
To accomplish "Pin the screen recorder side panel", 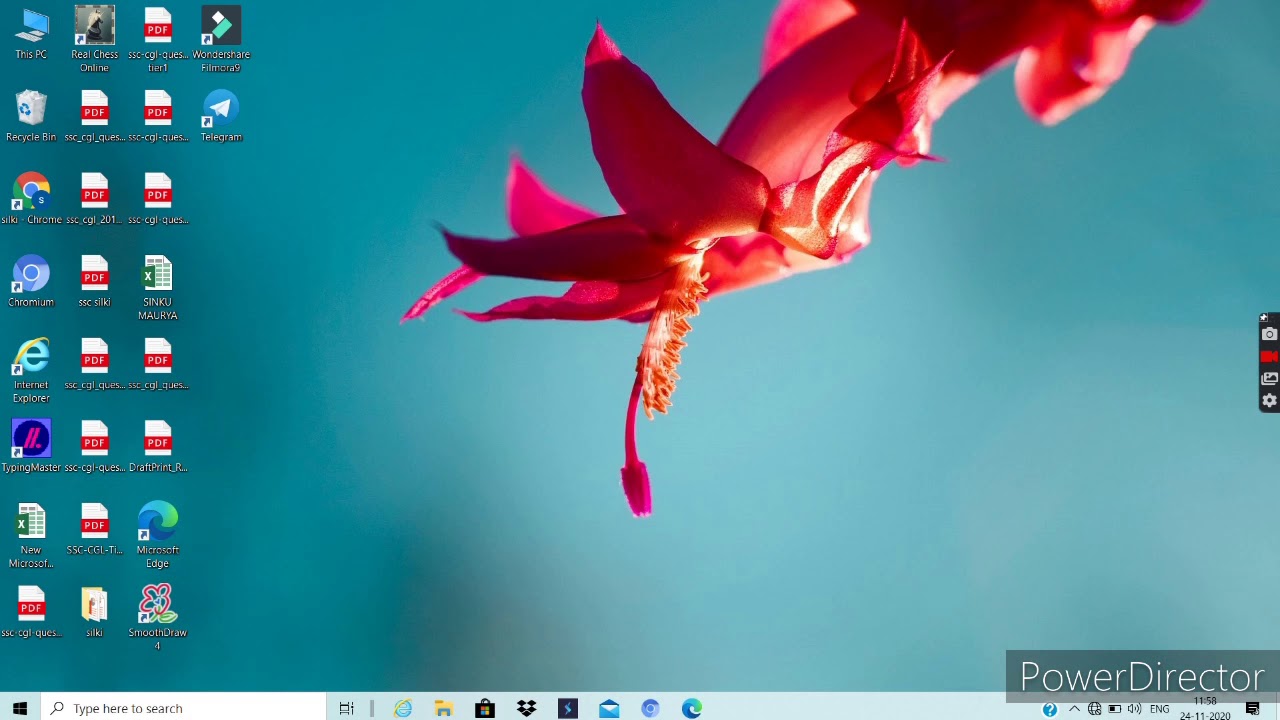I will [1263, 318].
